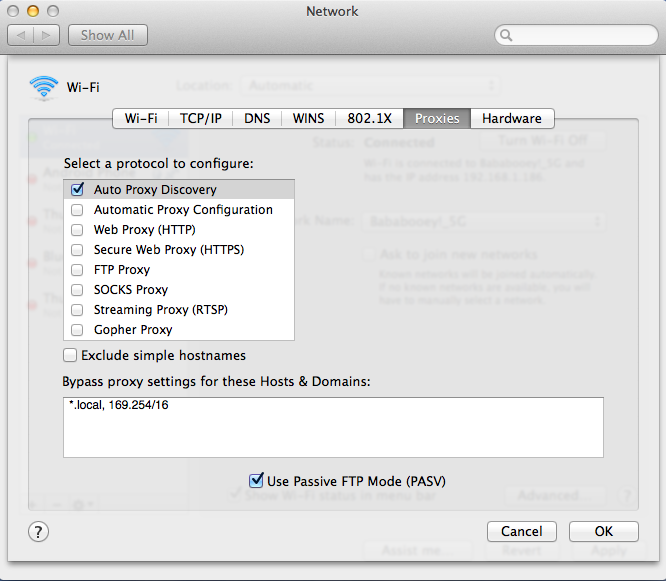The width and height of the screenshot is (666, 581).
Task: Toggle Auto Proxy Discovery checkbox
Action: pyautogui.click(x=77, y=189)
